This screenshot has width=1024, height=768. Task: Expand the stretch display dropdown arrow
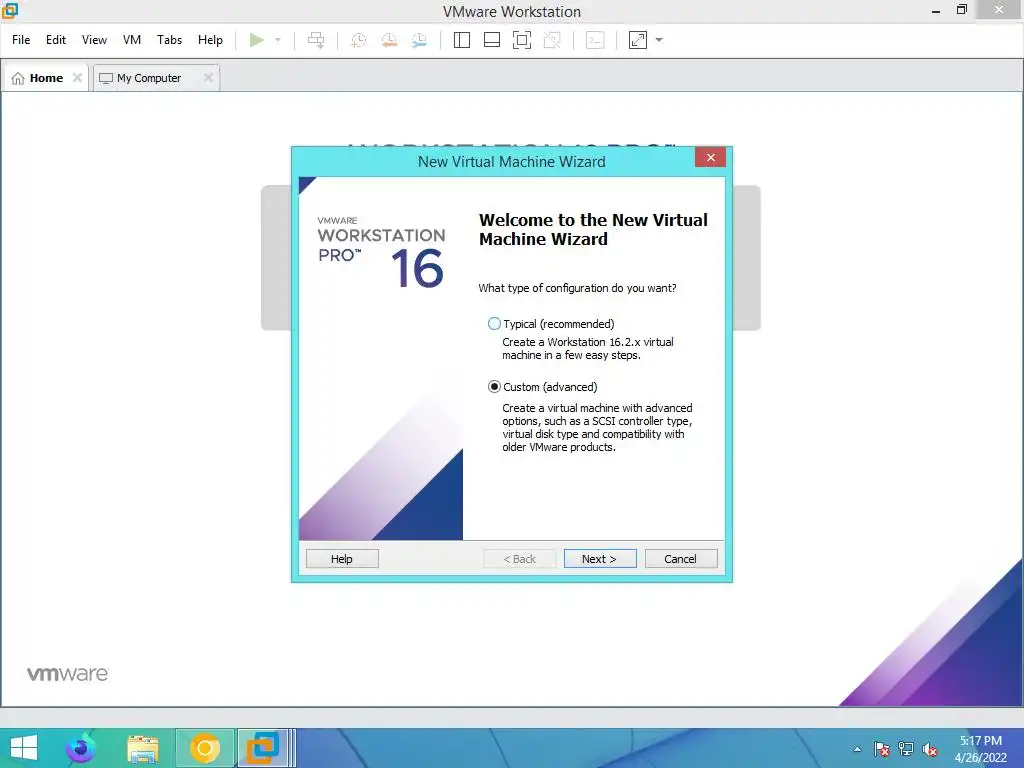[x=659, y=40]
